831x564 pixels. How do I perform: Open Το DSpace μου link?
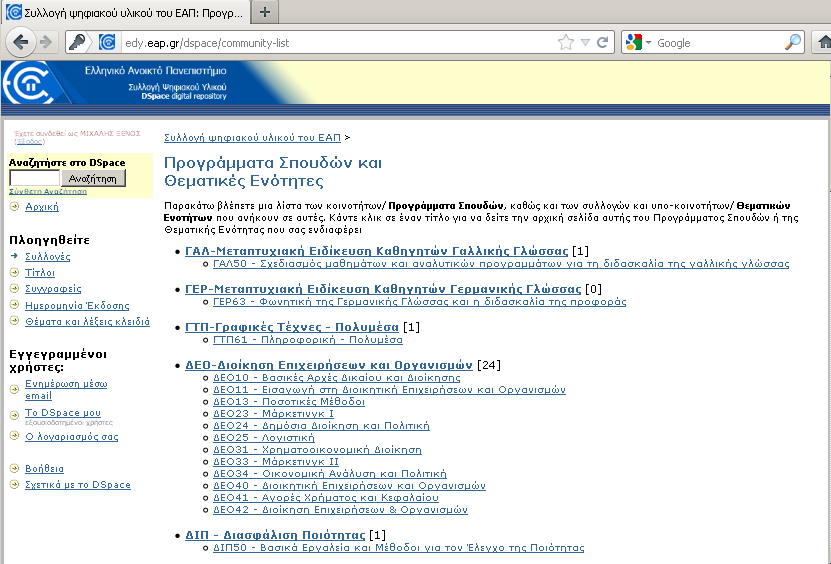[63, 412]
